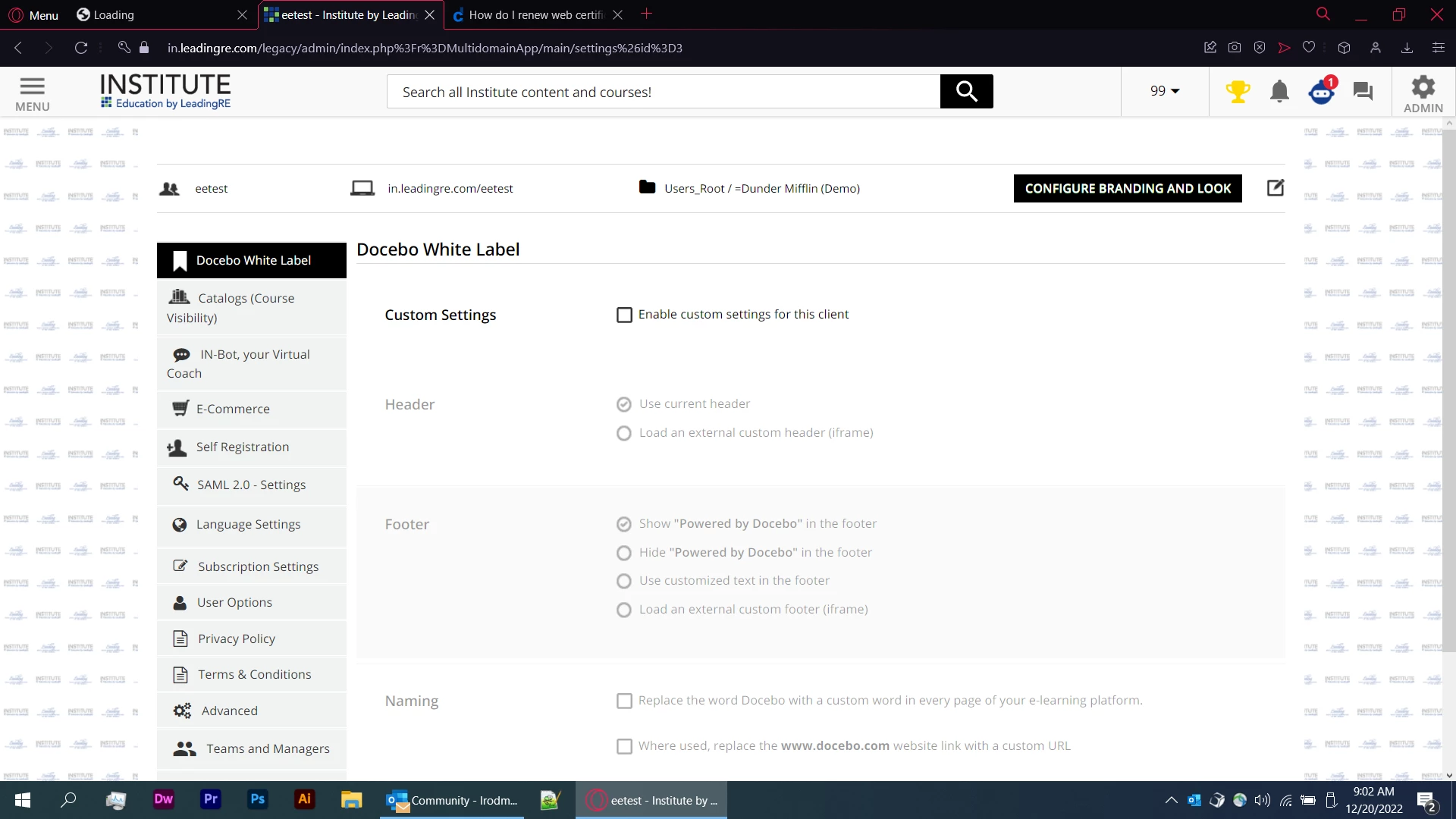Open the IN-Bot robot coach icon
This screenshot has height=819, width=1456.
[1322, 92]
